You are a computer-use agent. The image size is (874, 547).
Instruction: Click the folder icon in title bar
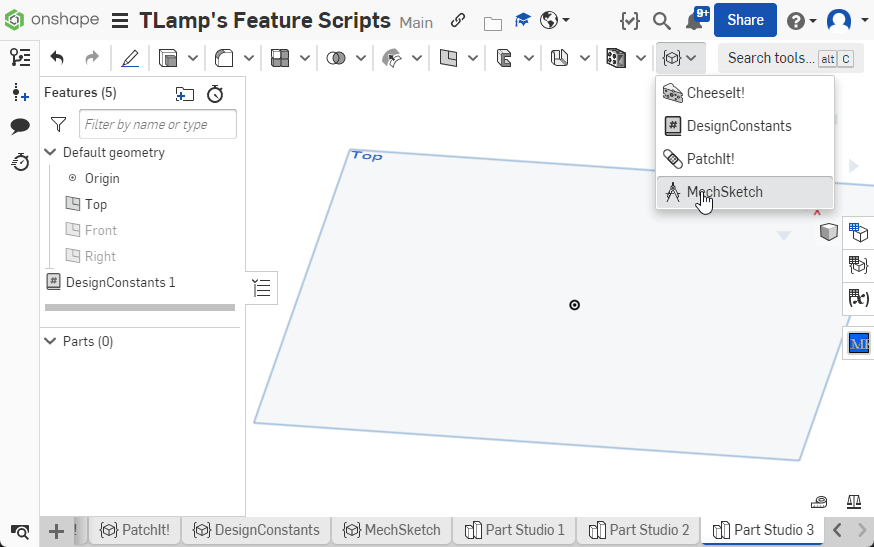tap(492, 23)
